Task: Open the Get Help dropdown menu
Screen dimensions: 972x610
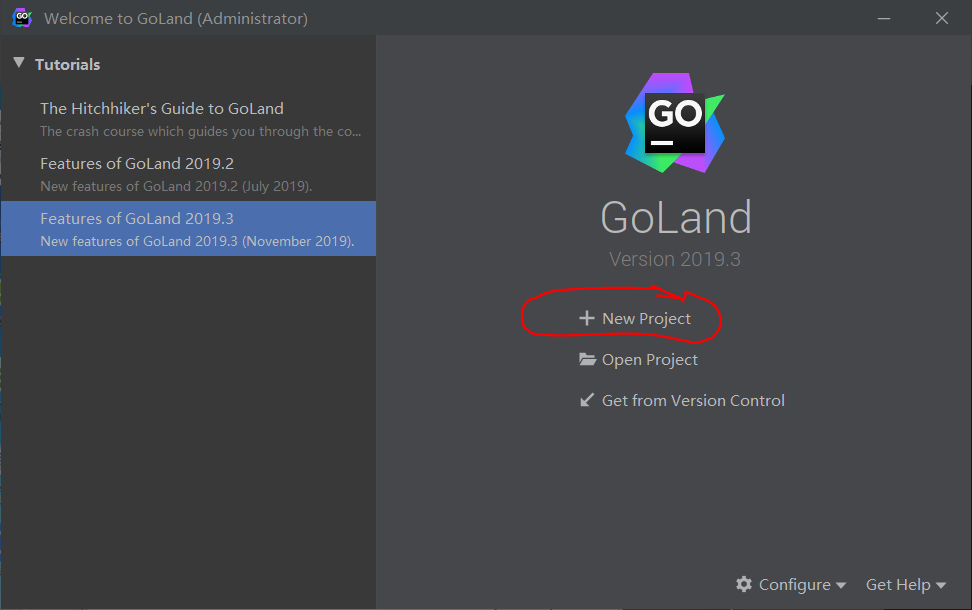Action: click(906, 585)
